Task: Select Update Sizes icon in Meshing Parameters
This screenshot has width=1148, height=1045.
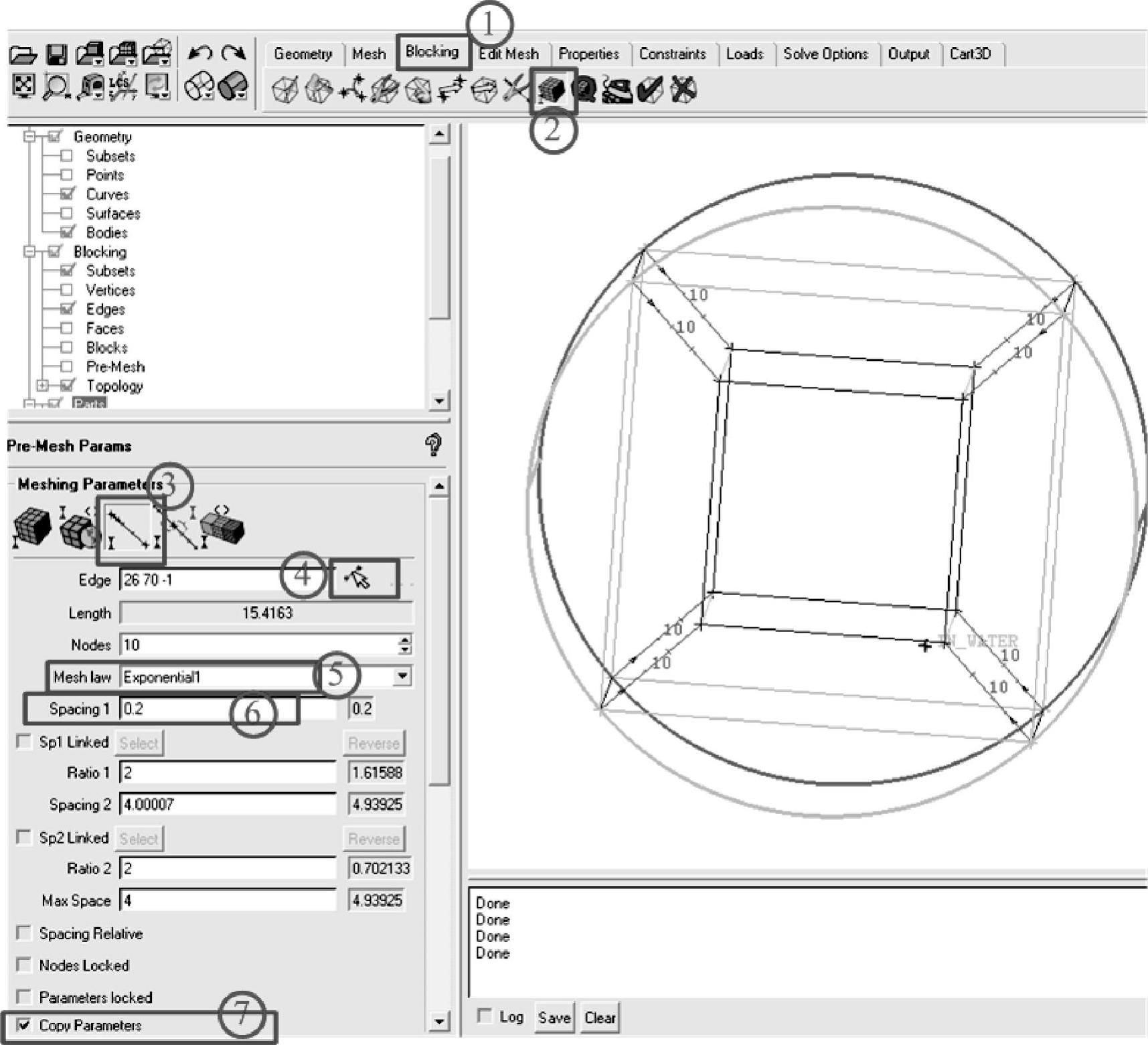Action: pyautogui.click(x=32, y=528)
